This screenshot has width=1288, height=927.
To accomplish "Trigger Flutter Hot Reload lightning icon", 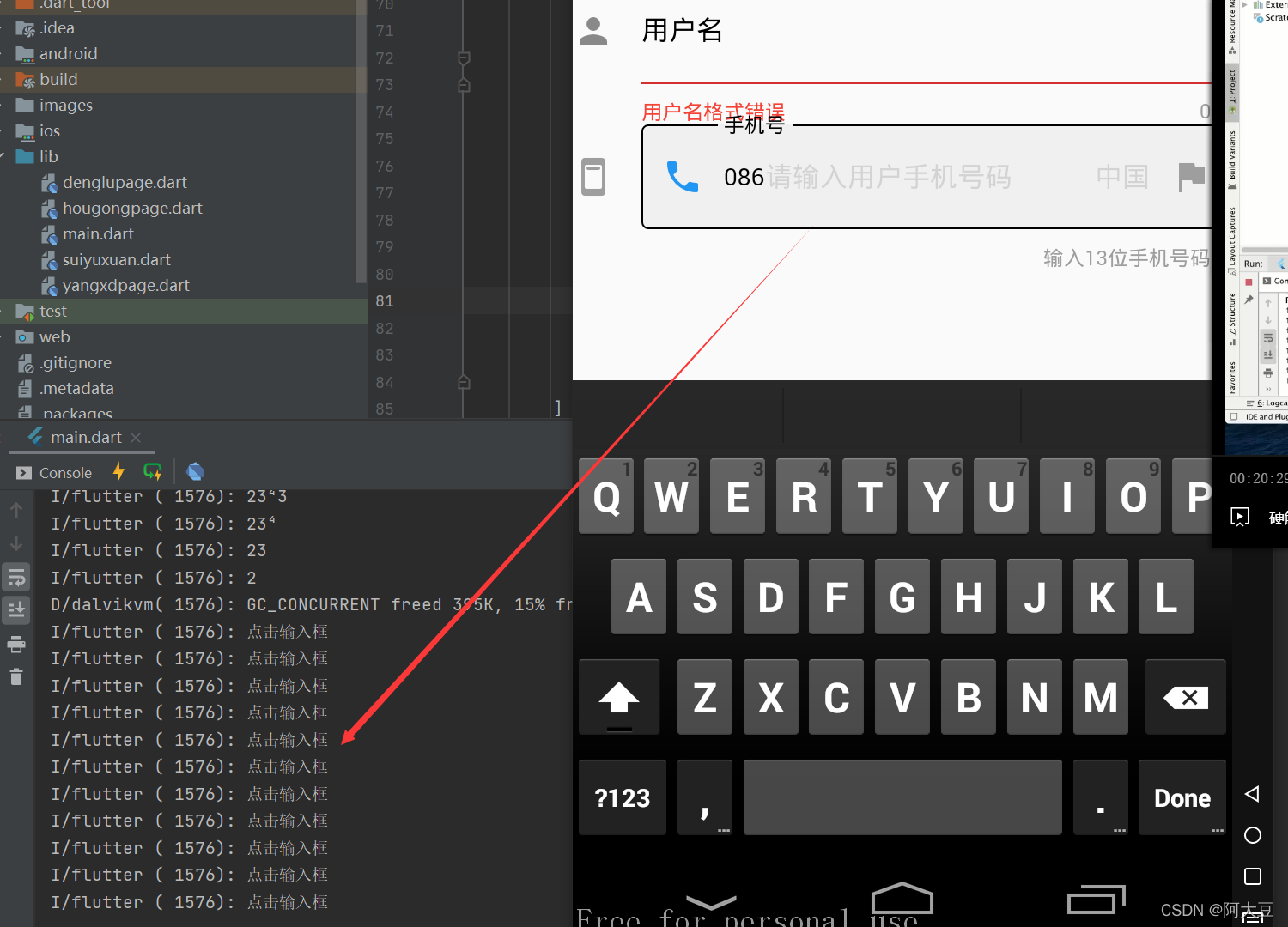I will [118, 471].
